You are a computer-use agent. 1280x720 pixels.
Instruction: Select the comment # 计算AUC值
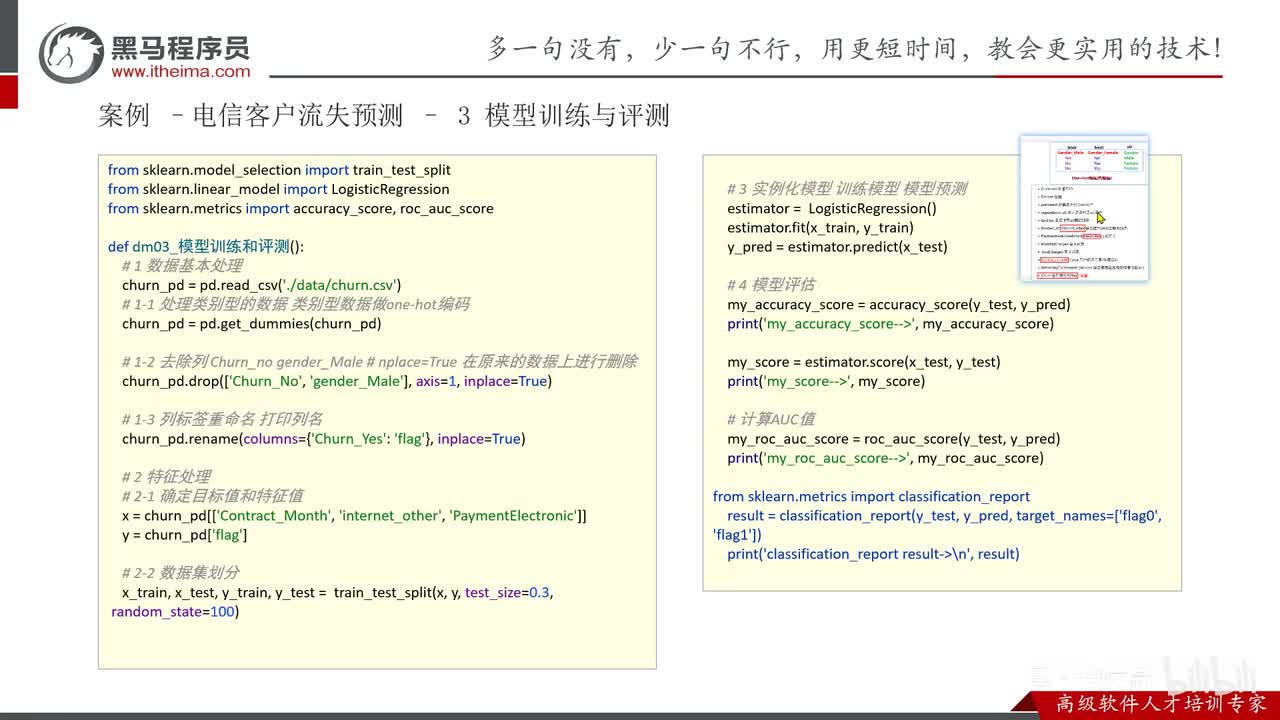[x=771, y=419]
